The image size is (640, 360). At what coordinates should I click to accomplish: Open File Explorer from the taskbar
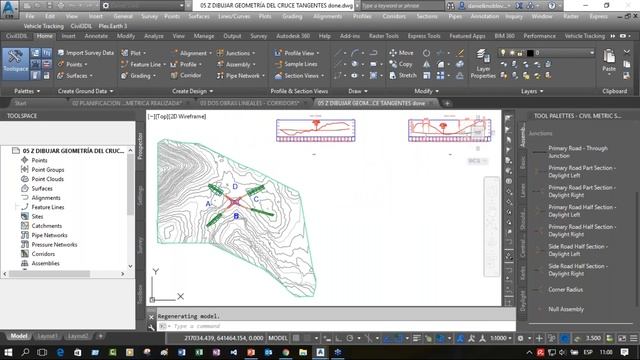click(303, 352)
